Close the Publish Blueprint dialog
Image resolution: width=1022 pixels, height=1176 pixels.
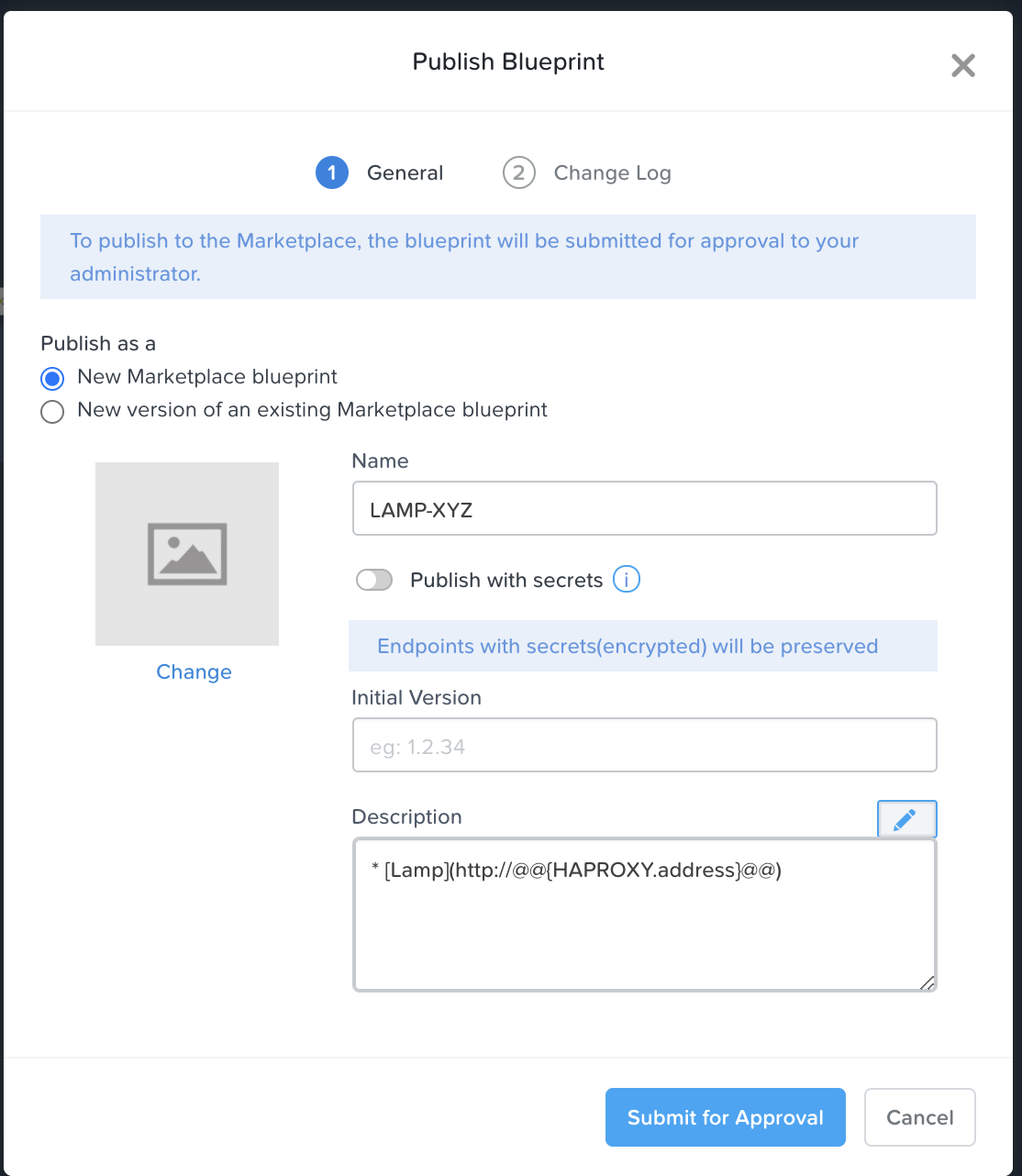(963, 65)
